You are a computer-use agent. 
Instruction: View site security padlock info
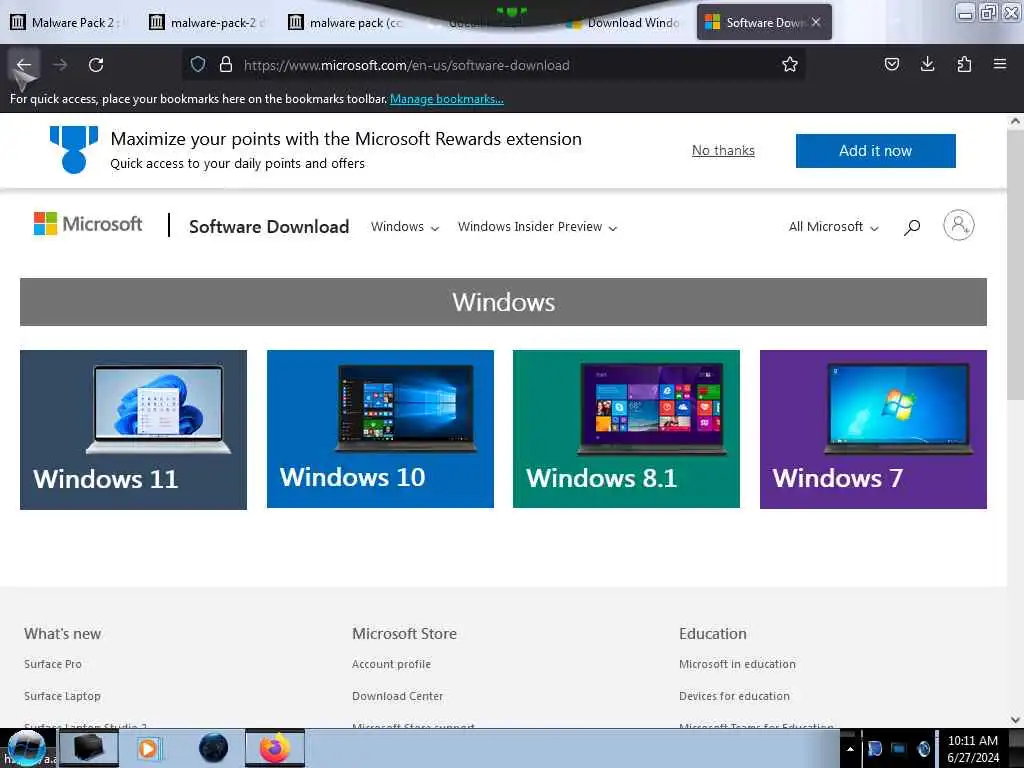click(225, 64)
